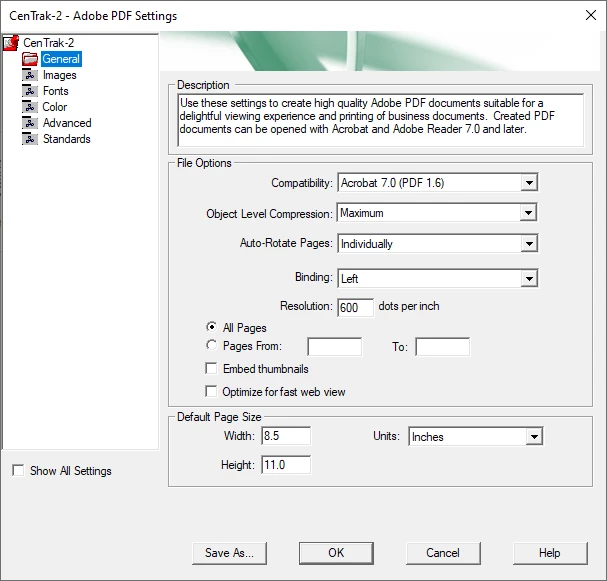The height and width of the screenshot is (581, 607).
Task: Click the icon next to Advanced
Action: click(x=30, y=123)
